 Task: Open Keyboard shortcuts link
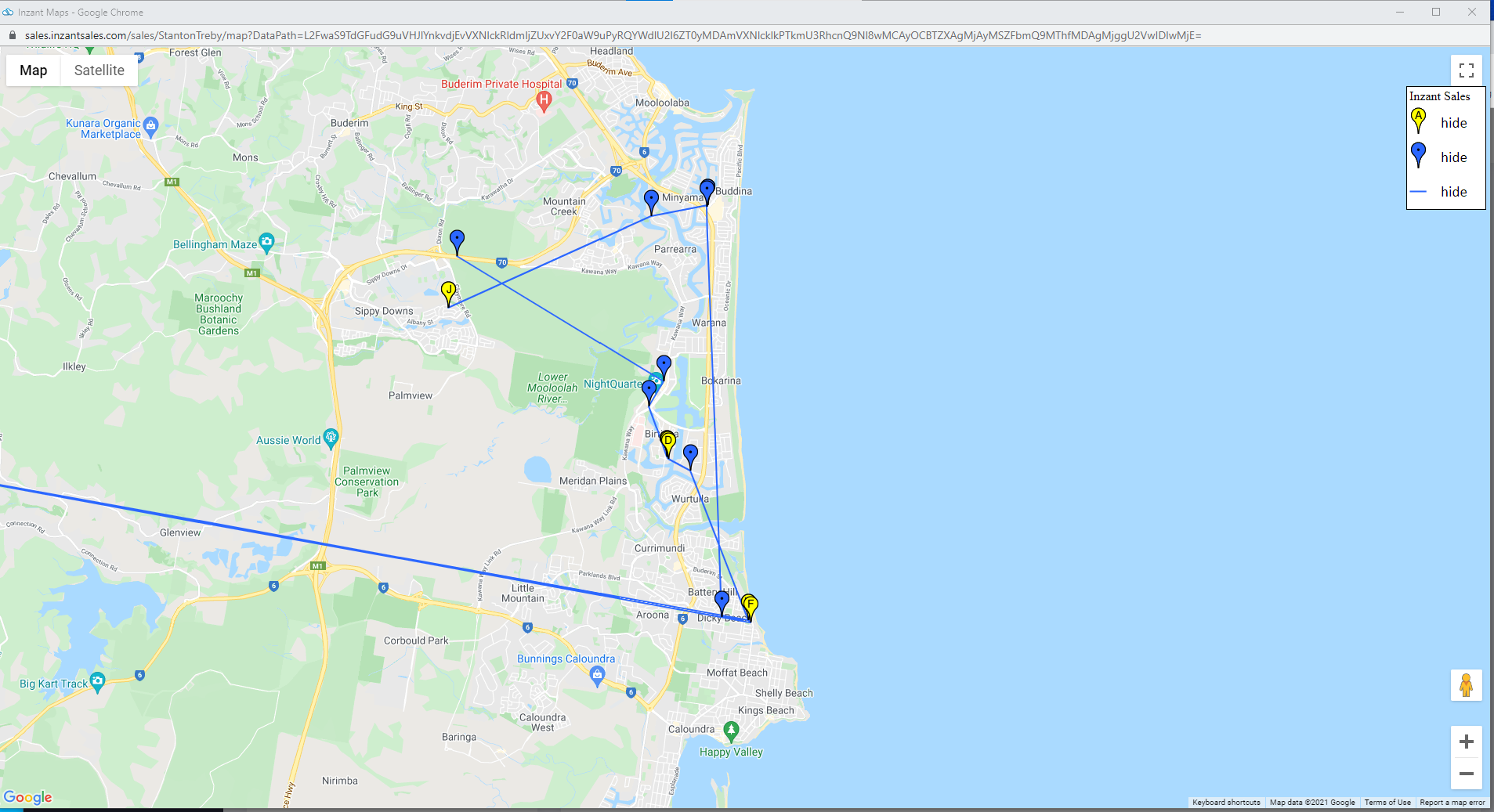click(1226, 803)
